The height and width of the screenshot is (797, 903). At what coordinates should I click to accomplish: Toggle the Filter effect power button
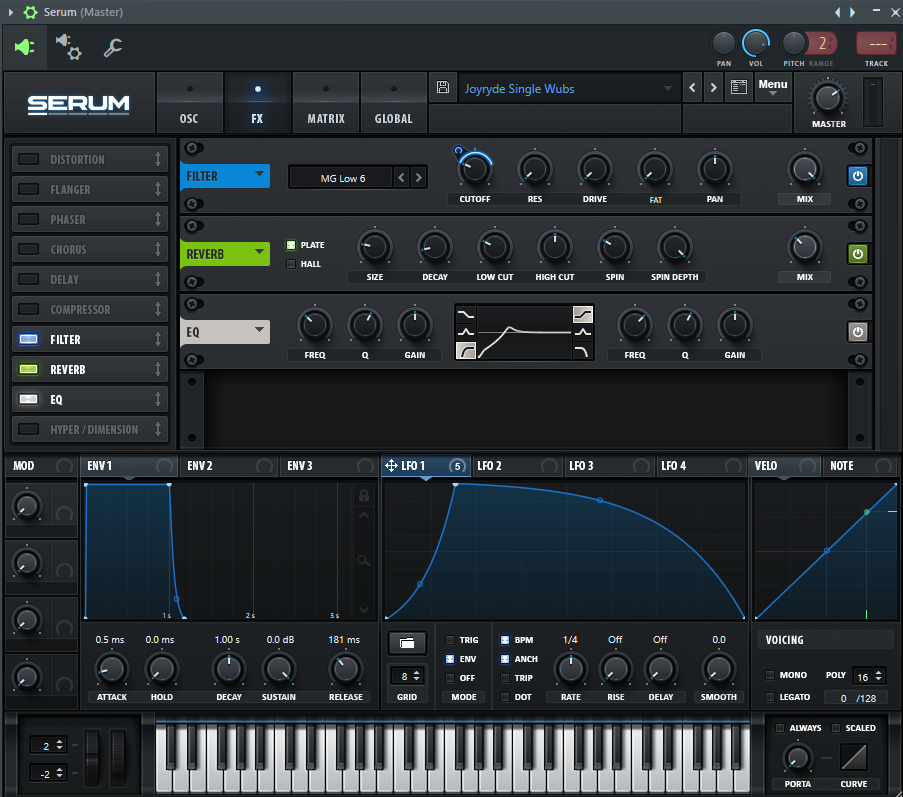pyautogui.click(x=858, y=176)
